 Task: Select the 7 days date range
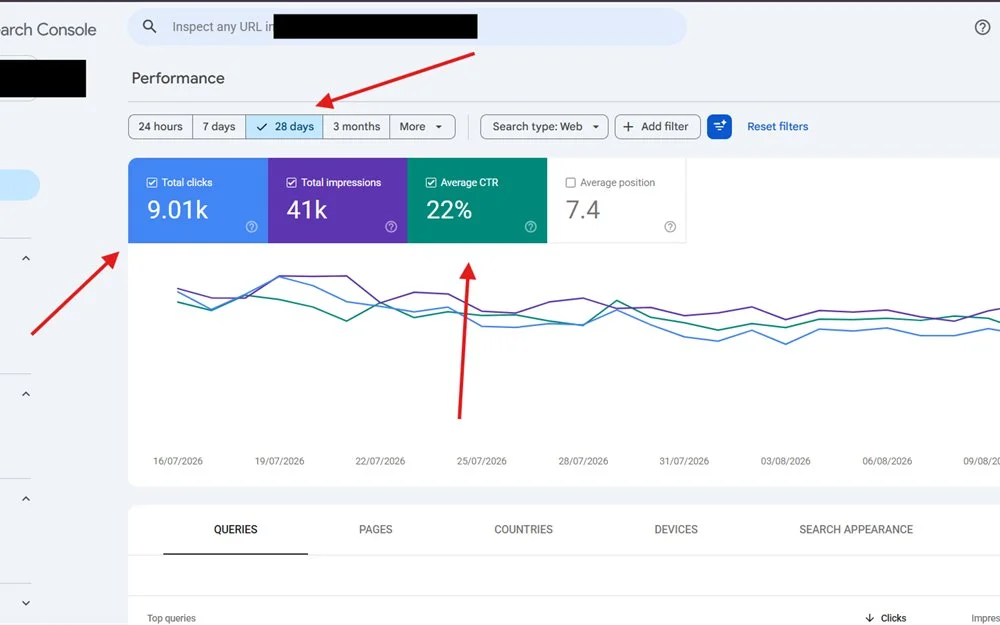[219, 126]
